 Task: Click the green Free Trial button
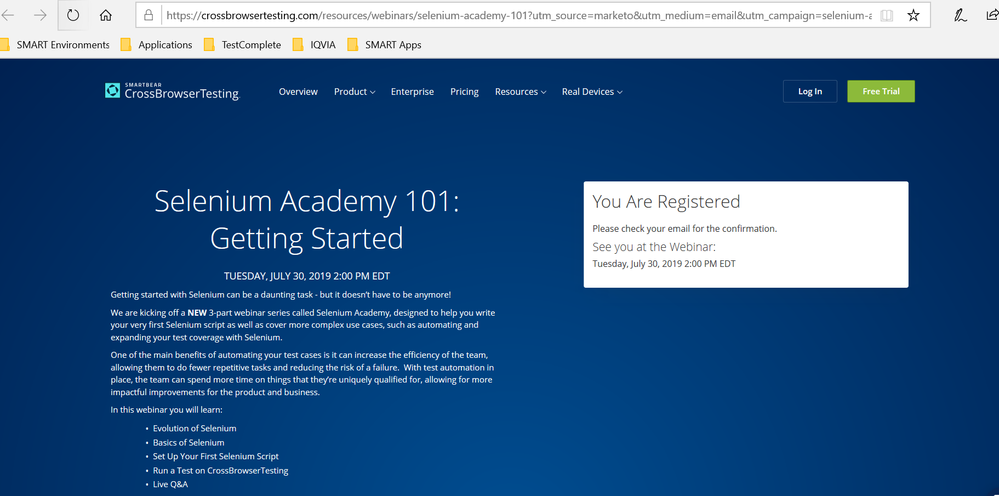(x=880, y=91)
